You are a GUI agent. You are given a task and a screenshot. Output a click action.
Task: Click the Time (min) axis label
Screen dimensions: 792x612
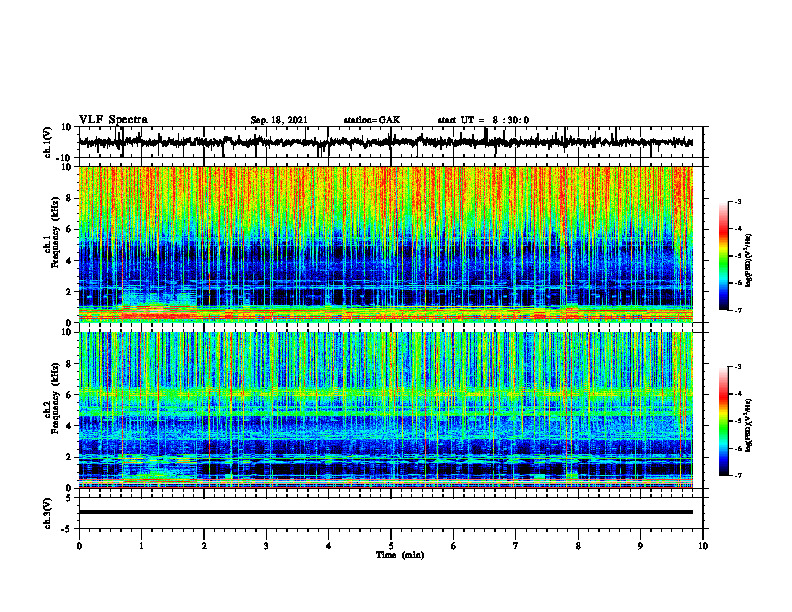pos(400,555)
